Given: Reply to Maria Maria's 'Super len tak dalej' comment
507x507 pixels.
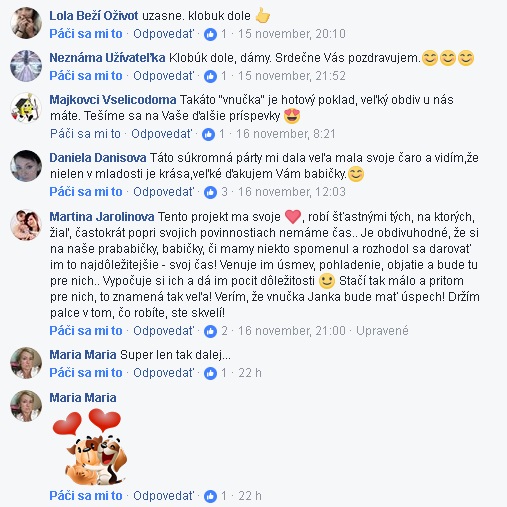Looking at the screenshot, I should [x=163, y=373].
